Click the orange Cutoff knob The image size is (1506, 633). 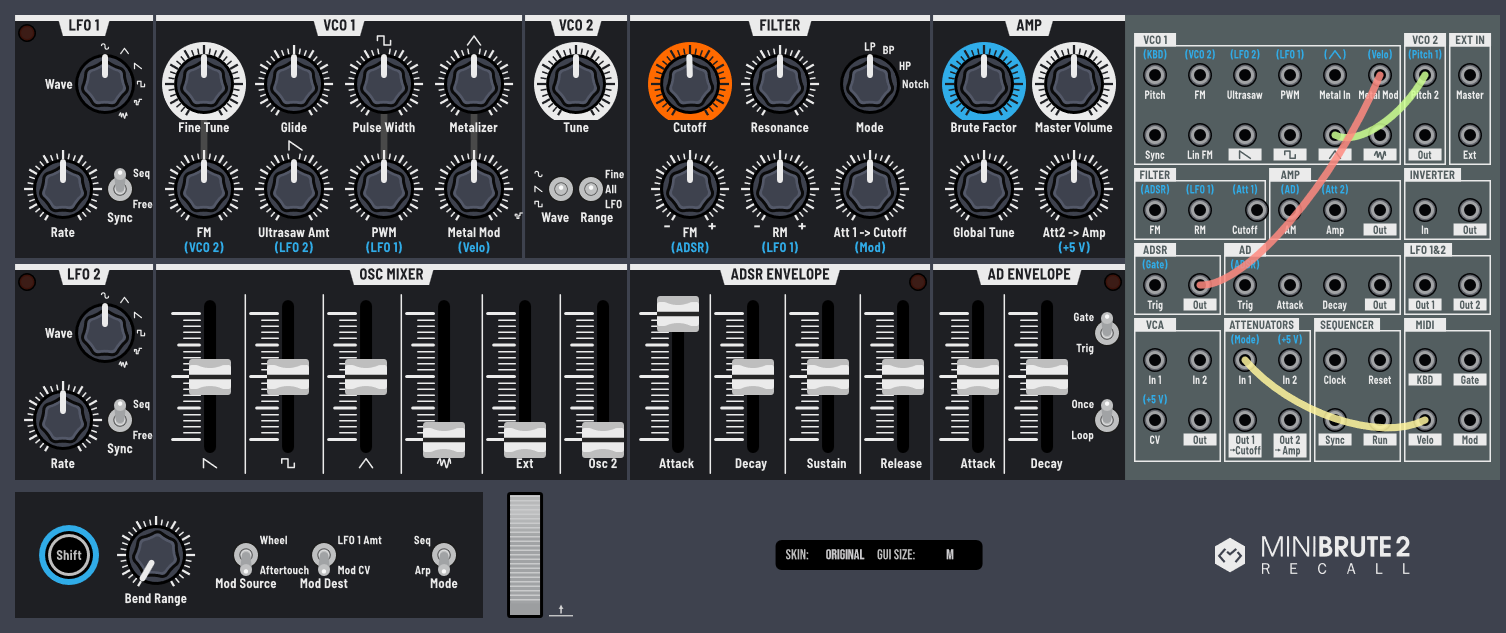tap(690, 83)
